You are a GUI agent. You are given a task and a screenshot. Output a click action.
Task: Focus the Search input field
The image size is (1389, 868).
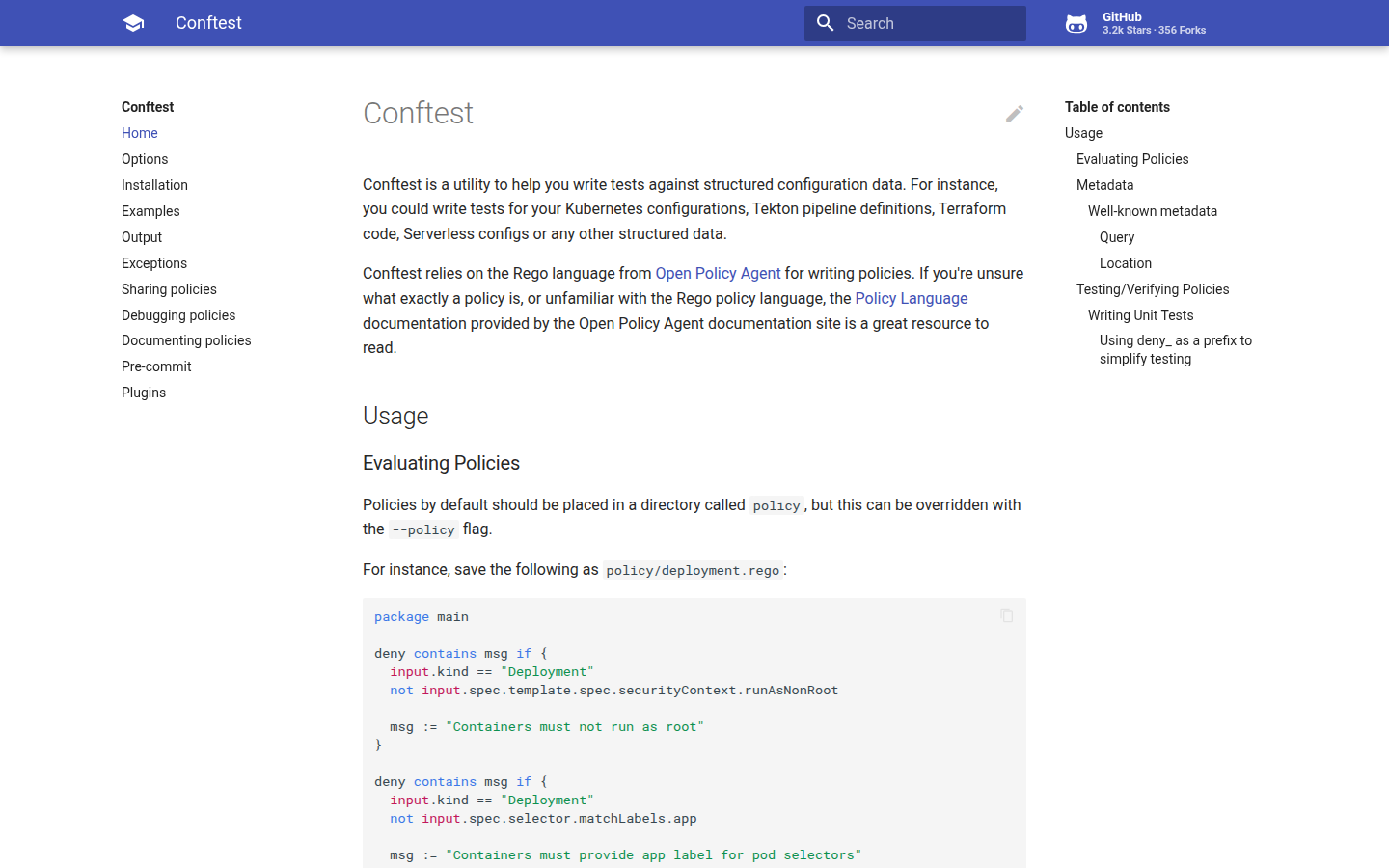pyautogui.click(x=915, y=23)
